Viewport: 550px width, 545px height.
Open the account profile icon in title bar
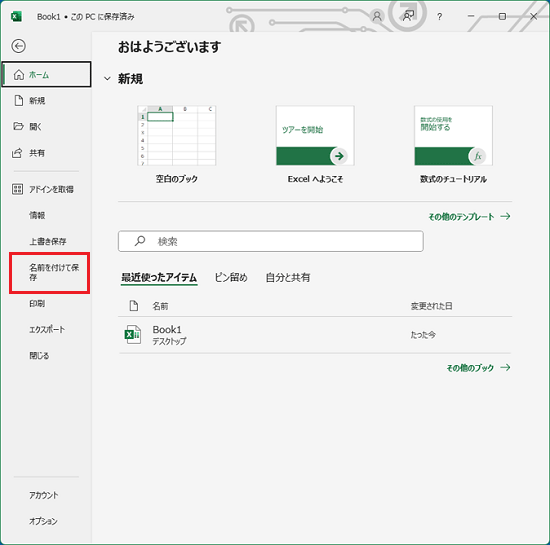point(377,16)
